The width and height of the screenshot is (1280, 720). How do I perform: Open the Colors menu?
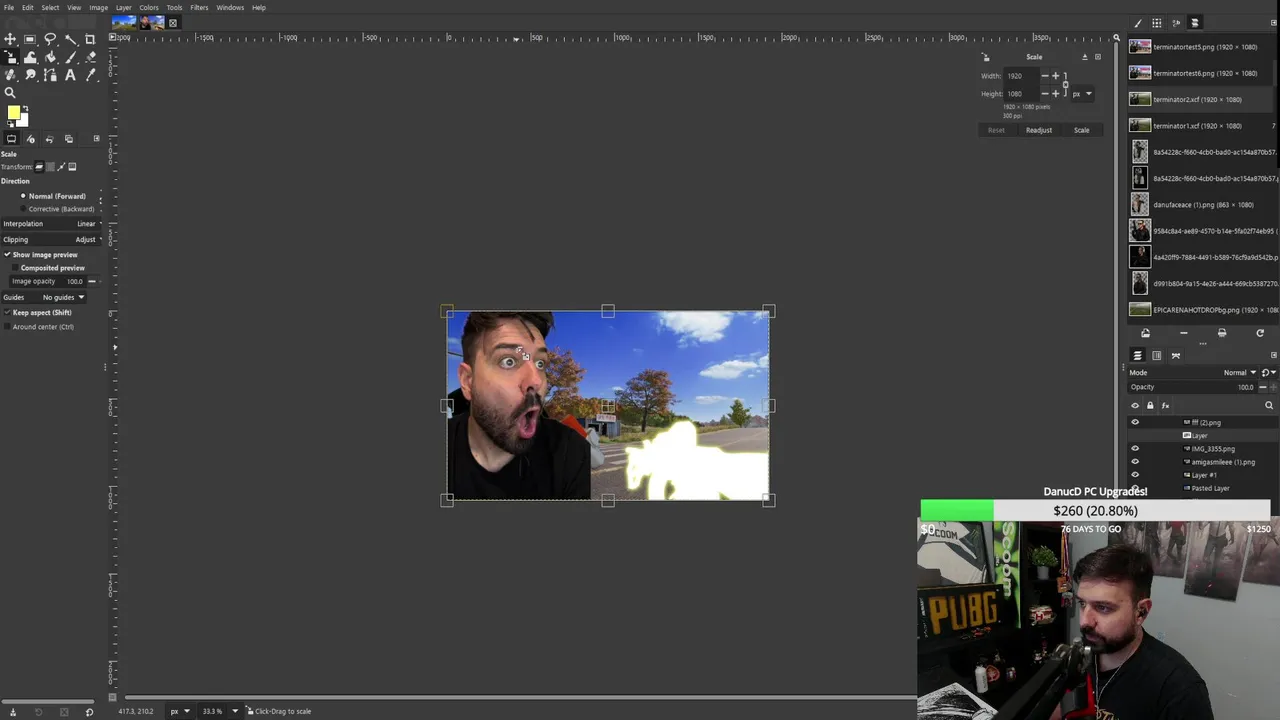[x=149, y=7]
